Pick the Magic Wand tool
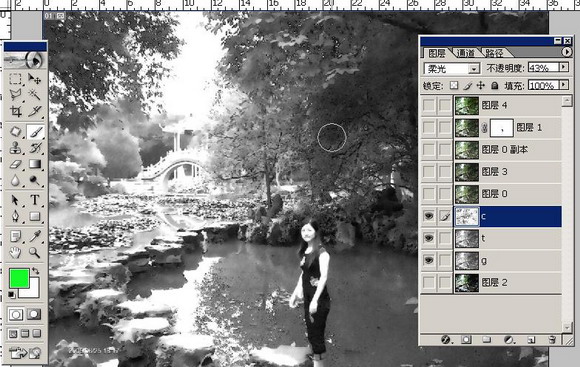This screenshot has height=367, width=580. point(34,95)
